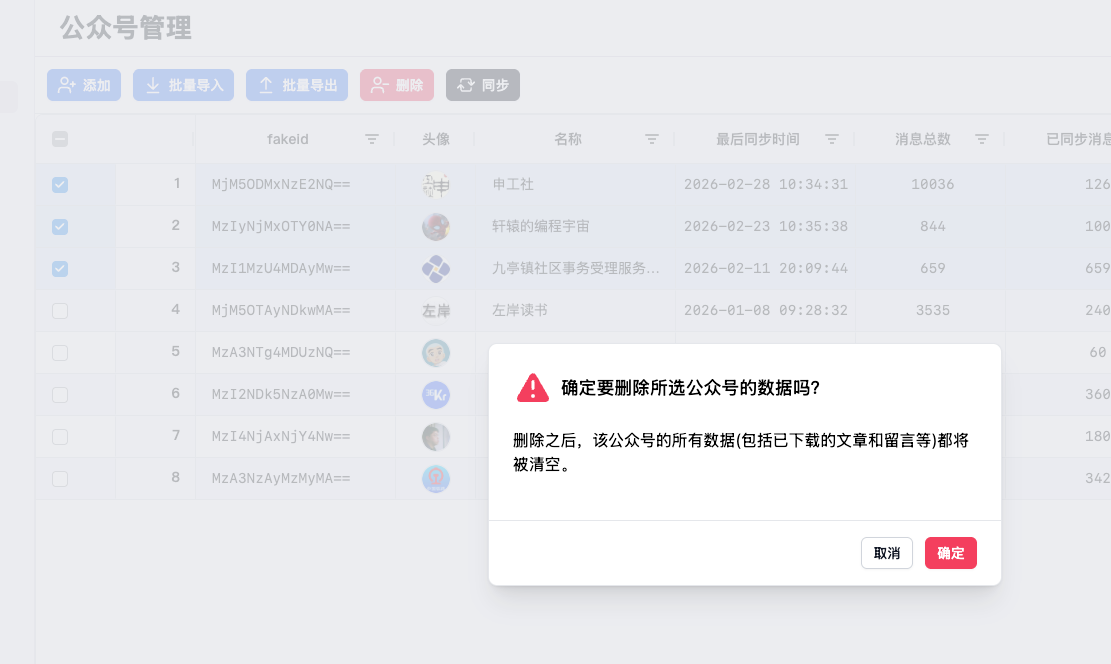Click the 批量导入 import button

pos(184,85)
